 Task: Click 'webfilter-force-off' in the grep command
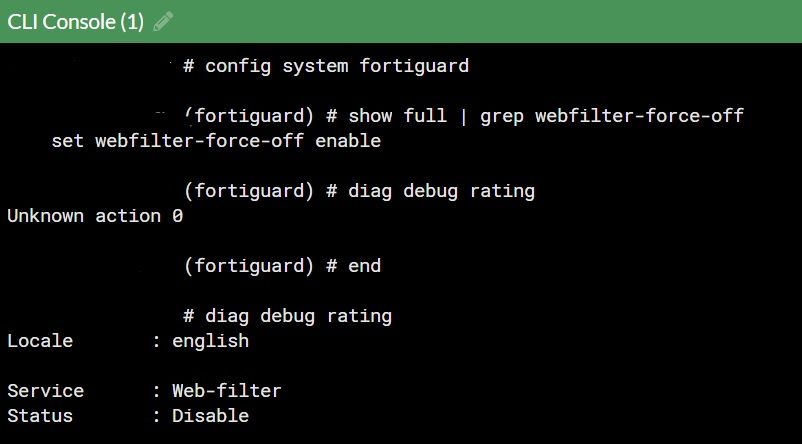[x=639, y=116]
